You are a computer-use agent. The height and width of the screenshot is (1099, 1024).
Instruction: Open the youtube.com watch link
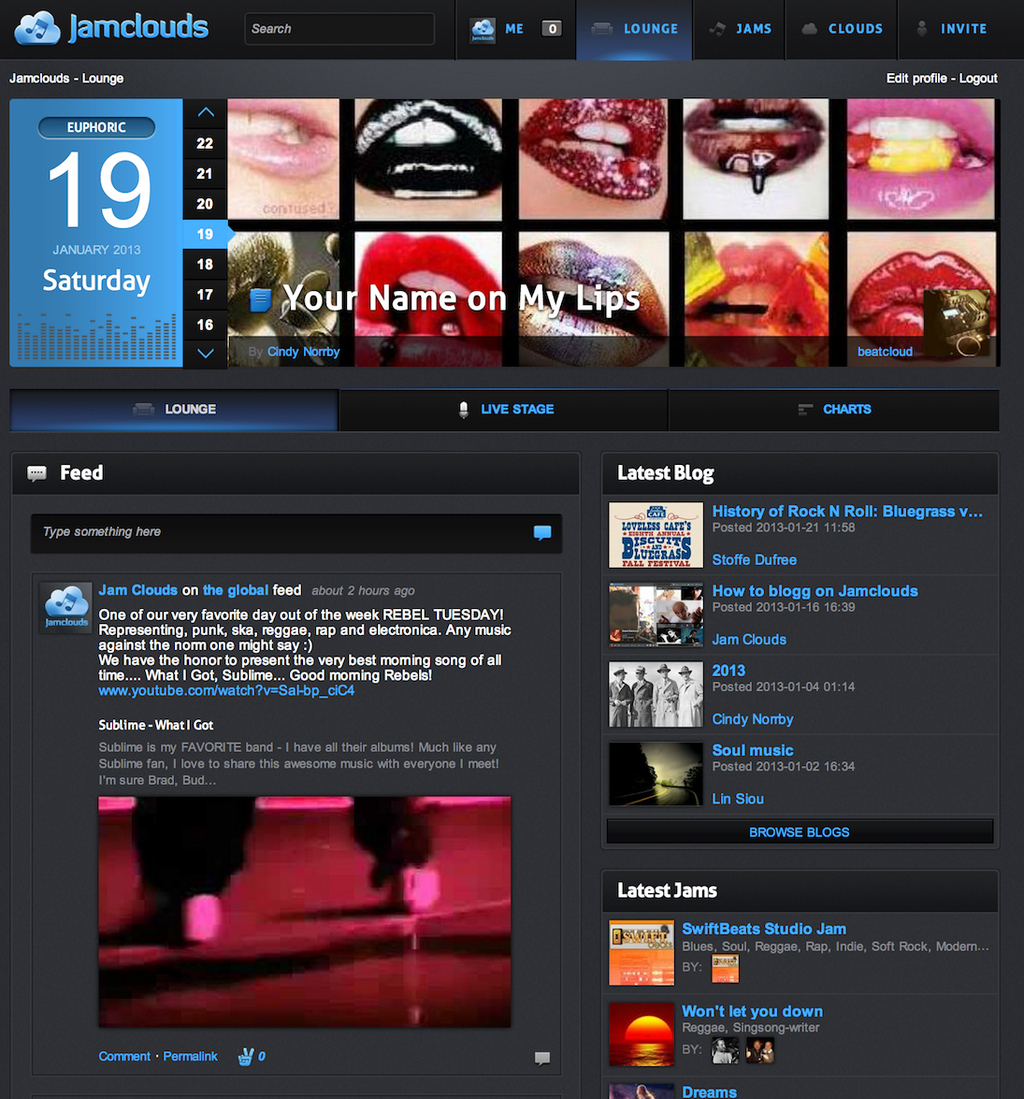click(x=226, y=690)
